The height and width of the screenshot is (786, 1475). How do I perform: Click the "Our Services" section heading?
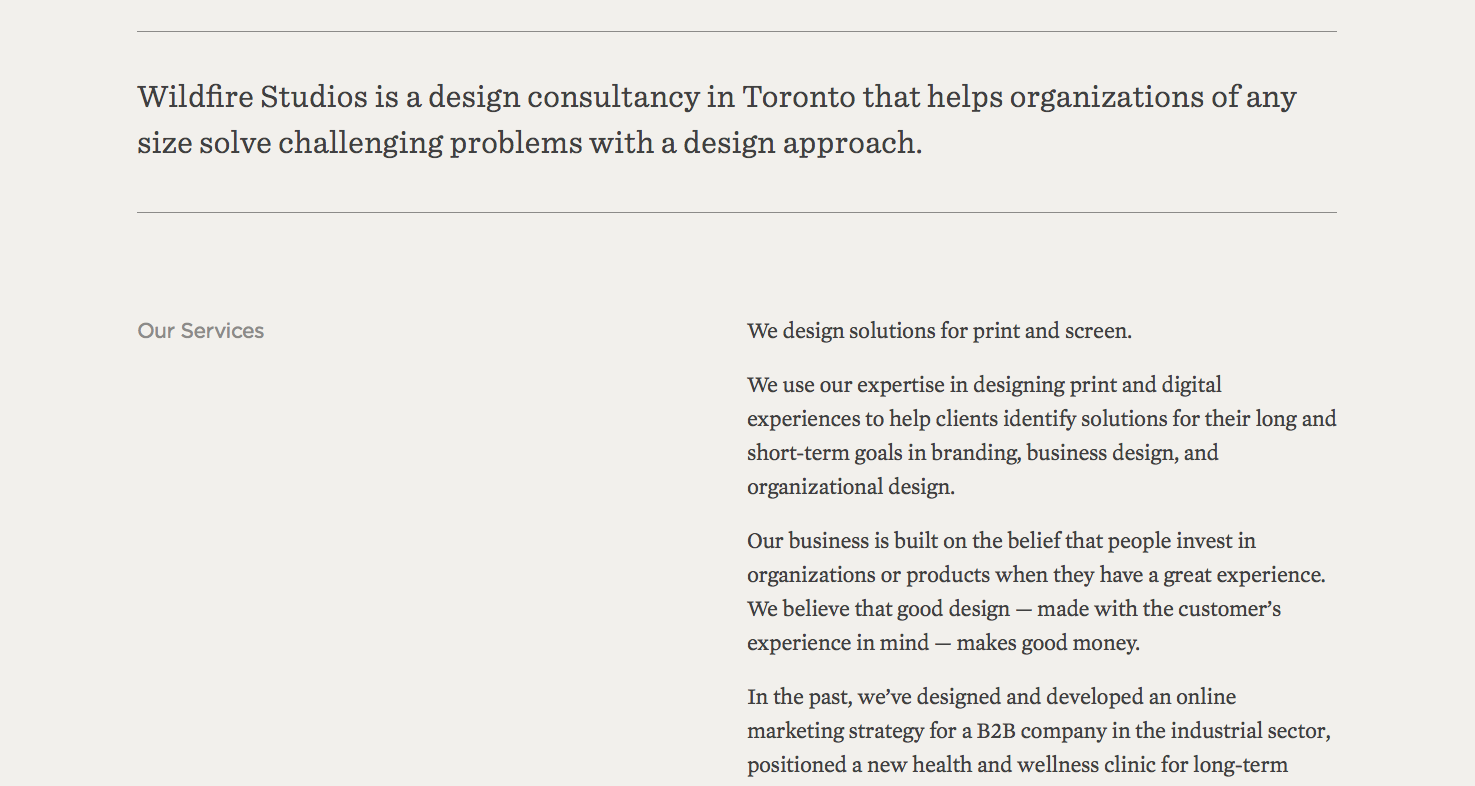click(201, 331)
